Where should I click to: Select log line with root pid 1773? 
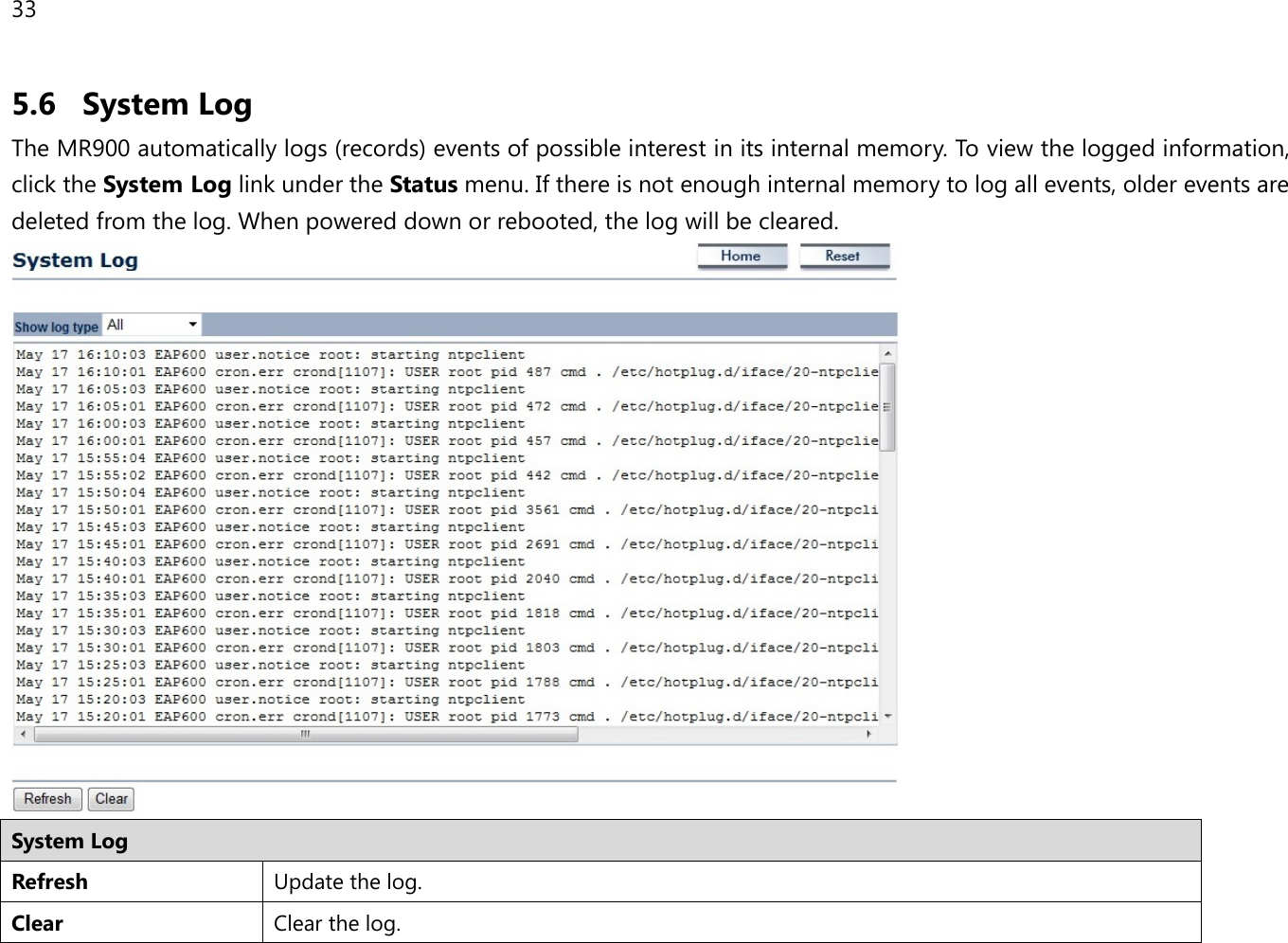tap(447, 717)
